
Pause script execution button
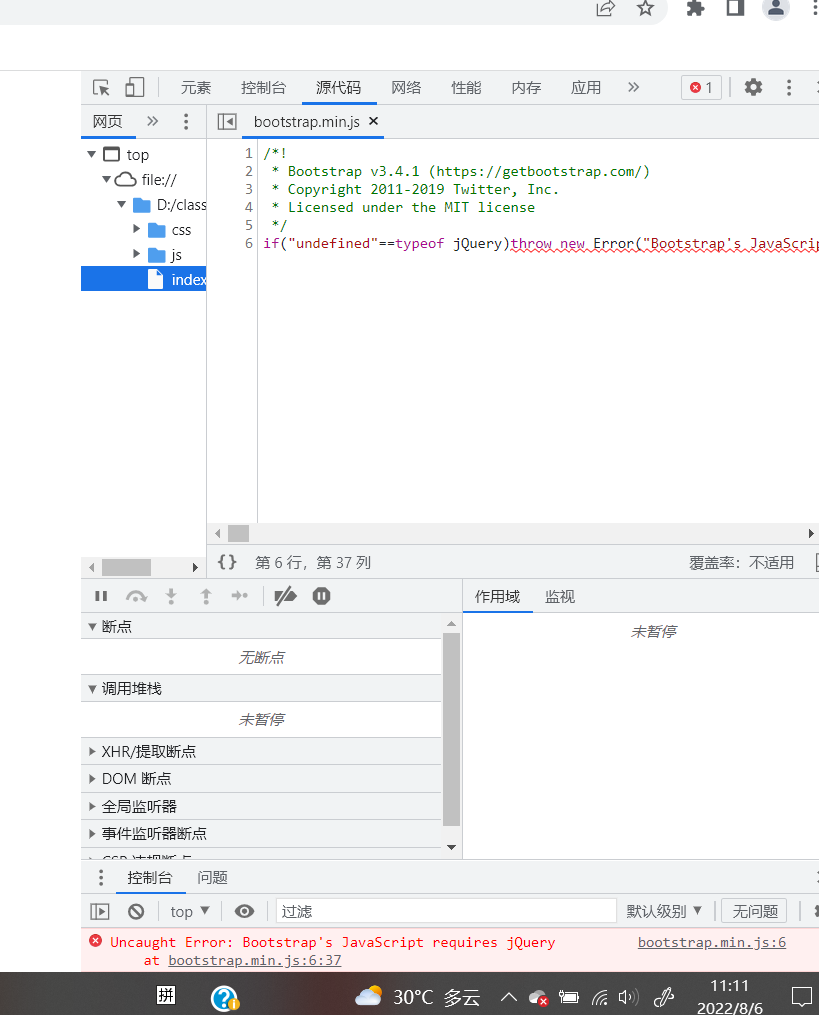pos(101,596)
